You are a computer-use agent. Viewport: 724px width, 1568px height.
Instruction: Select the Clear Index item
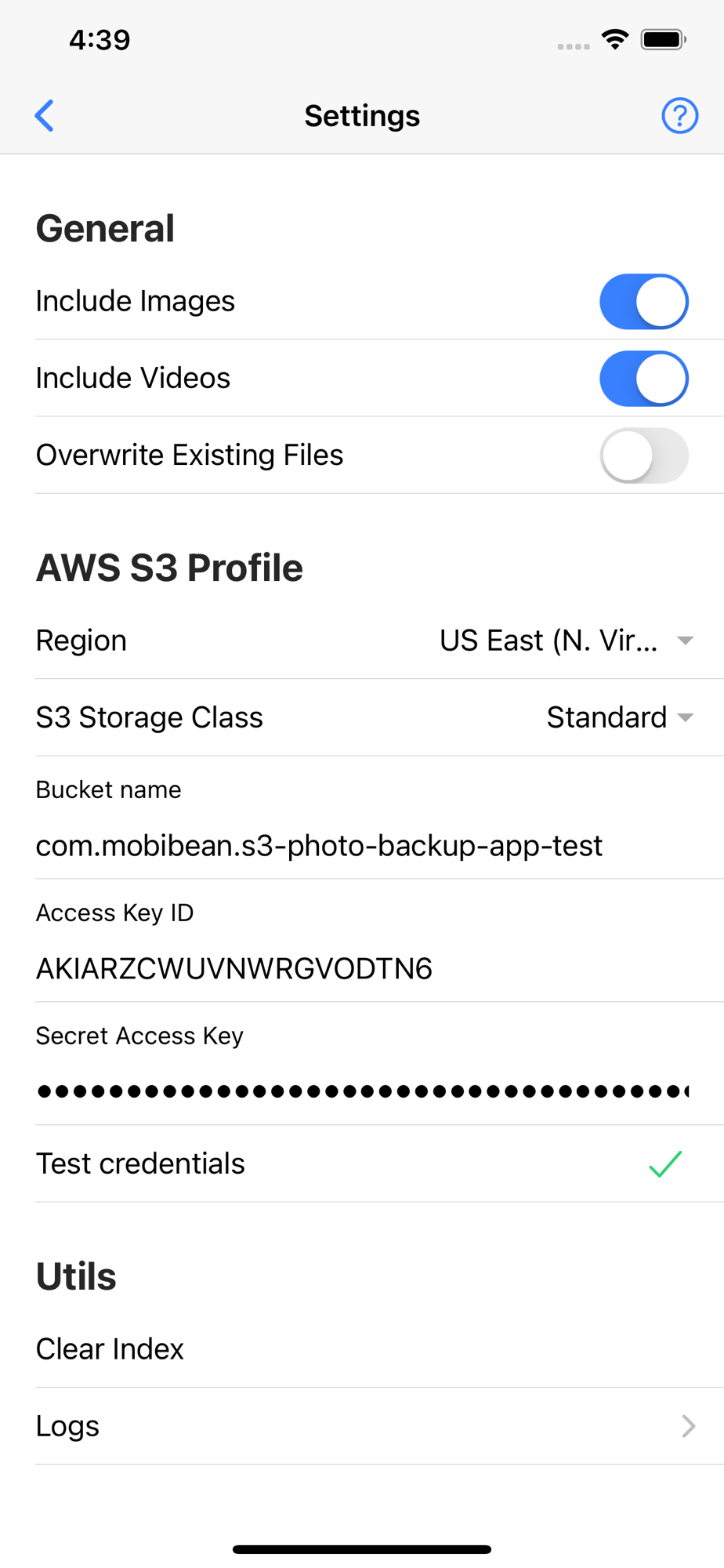point(110,1349)
